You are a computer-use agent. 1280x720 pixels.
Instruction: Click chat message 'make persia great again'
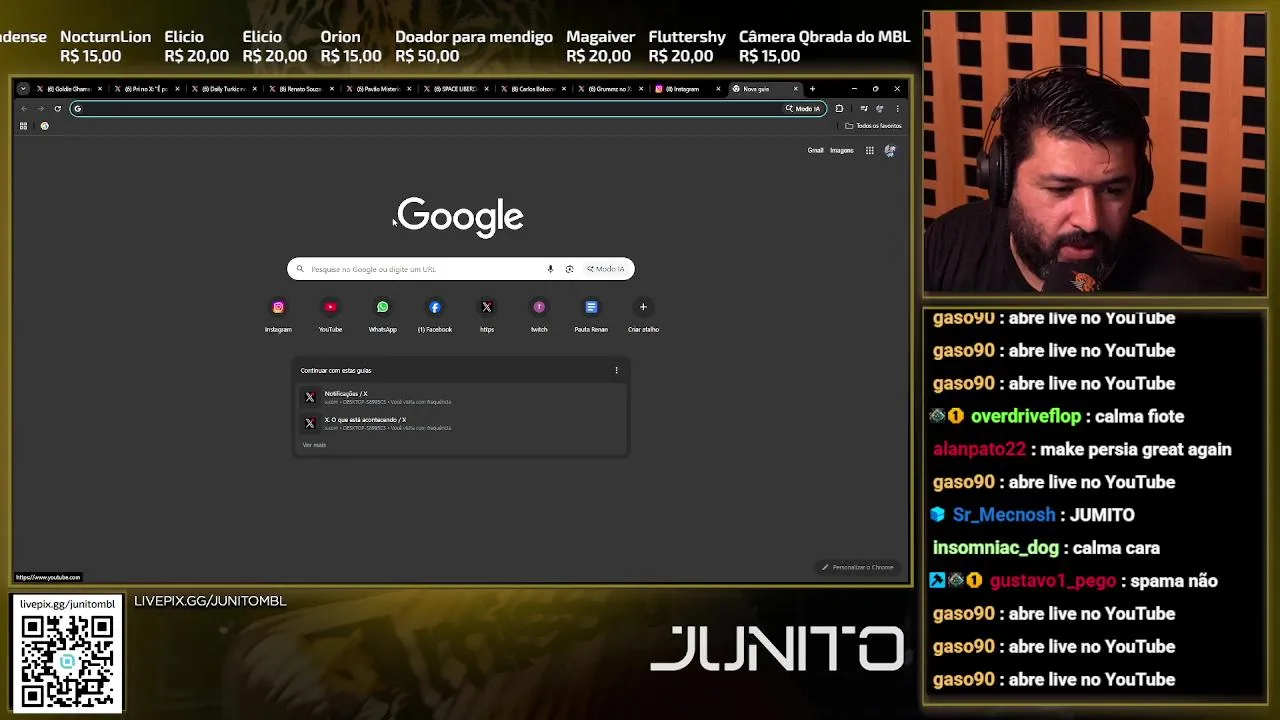[1136, 449]
